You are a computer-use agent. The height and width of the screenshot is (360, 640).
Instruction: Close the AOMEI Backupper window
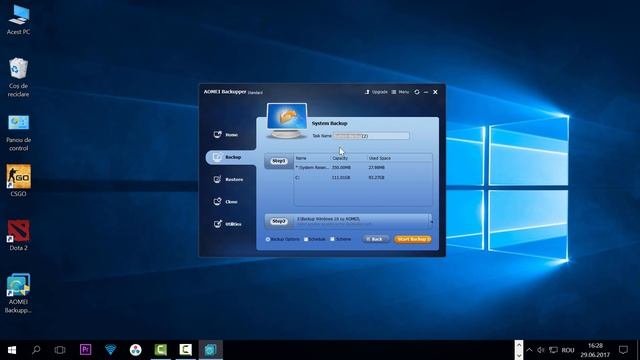(435, 92)
